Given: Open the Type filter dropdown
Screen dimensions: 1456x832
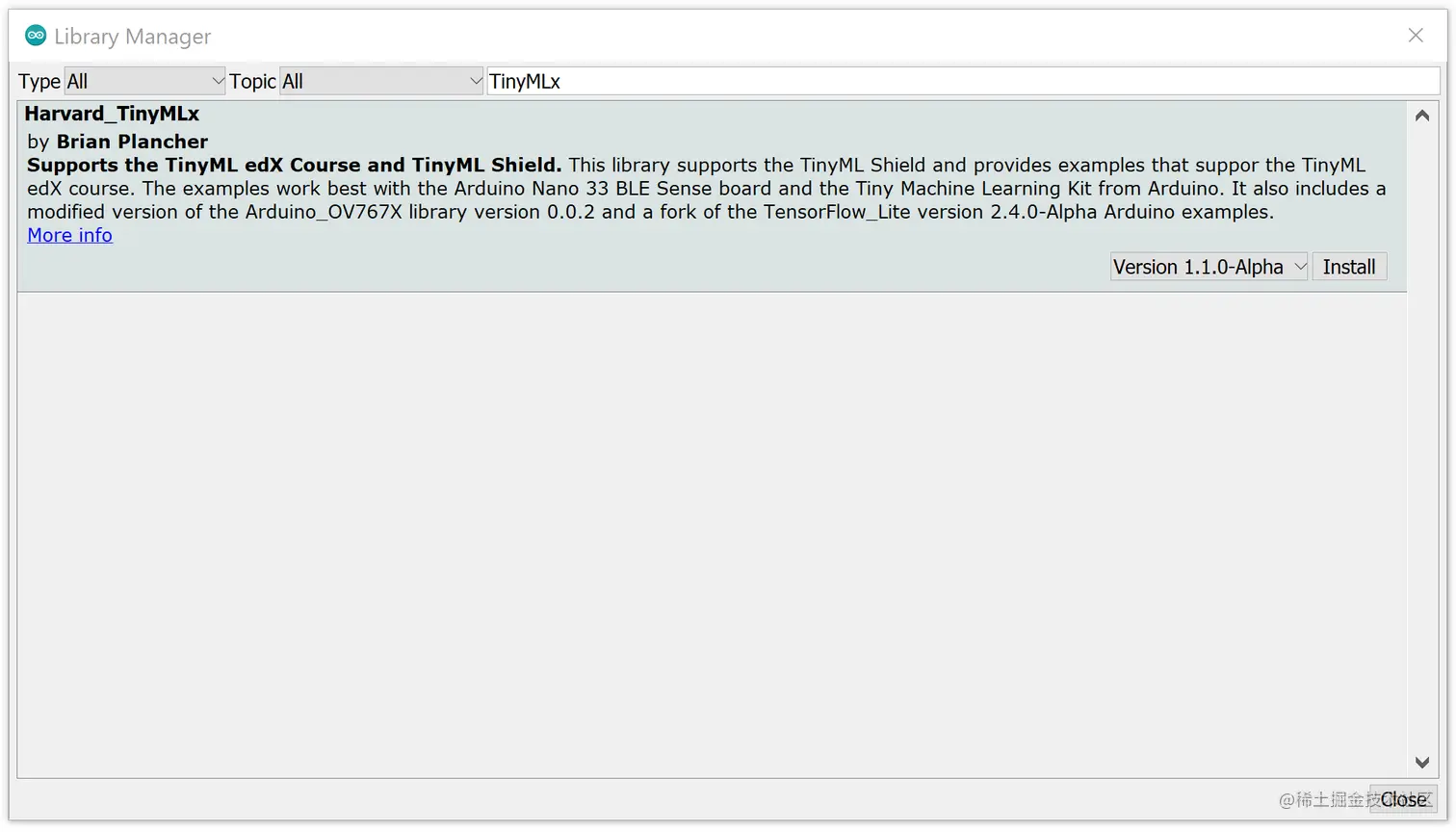Looking at the screenshot, I should point(144,81).
